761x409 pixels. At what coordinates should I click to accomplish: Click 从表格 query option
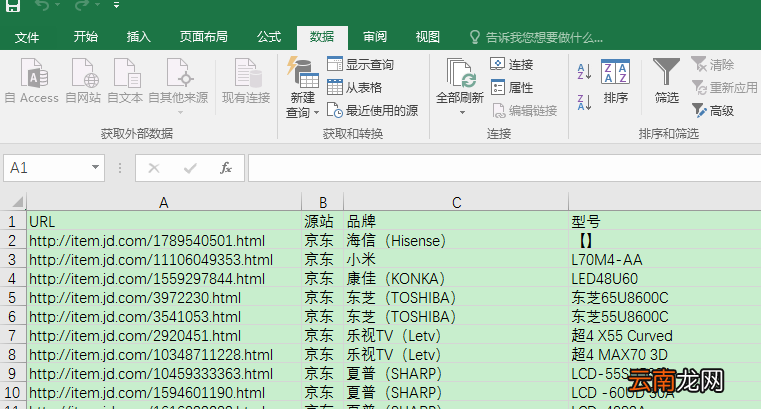(354, 87)
